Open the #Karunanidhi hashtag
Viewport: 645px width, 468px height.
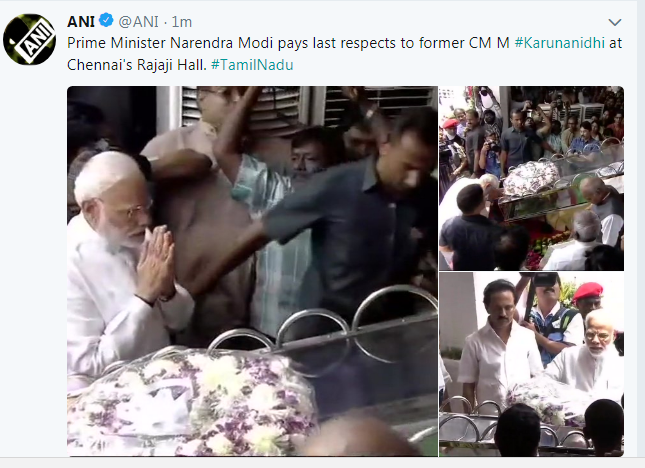[559, 43]
